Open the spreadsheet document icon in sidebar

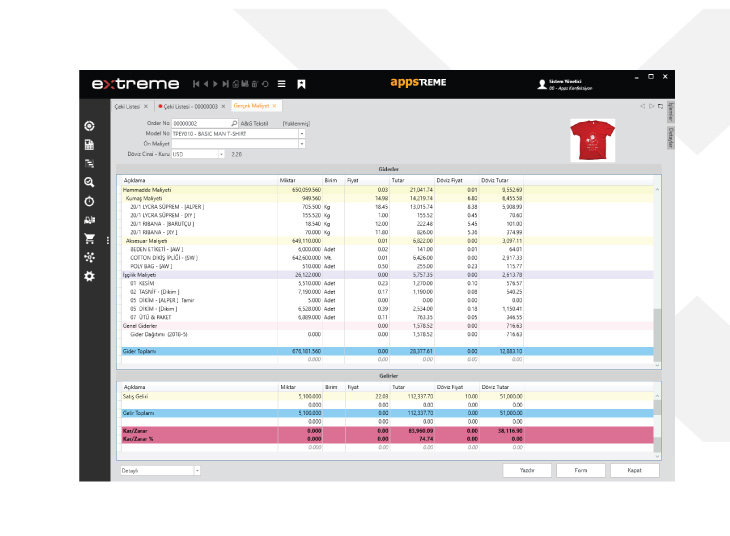89,145
